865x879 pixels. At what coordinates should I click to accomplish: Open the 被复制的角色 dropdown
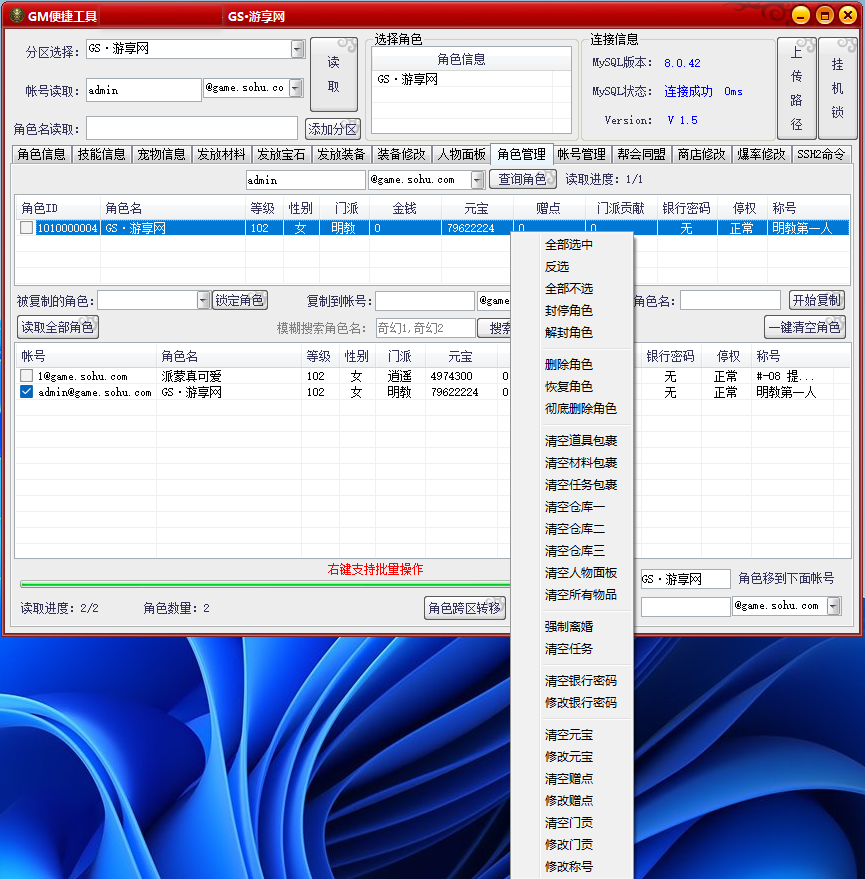204,300
